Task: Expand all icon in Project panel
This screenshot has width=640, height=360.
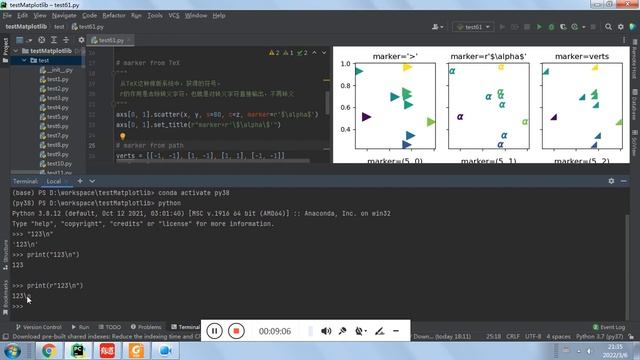Action: coord(53,40)
